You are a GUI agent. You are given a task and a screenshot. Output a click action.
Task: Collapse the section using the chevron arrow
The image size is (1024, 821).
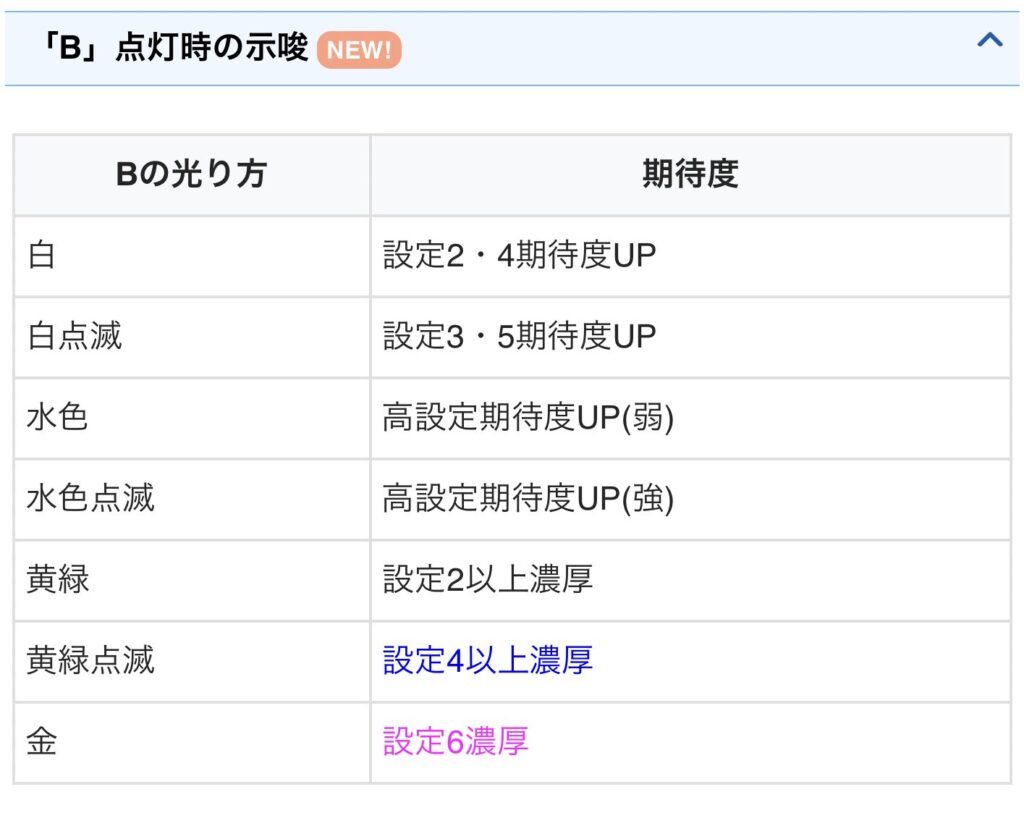[x=989, y=41]
